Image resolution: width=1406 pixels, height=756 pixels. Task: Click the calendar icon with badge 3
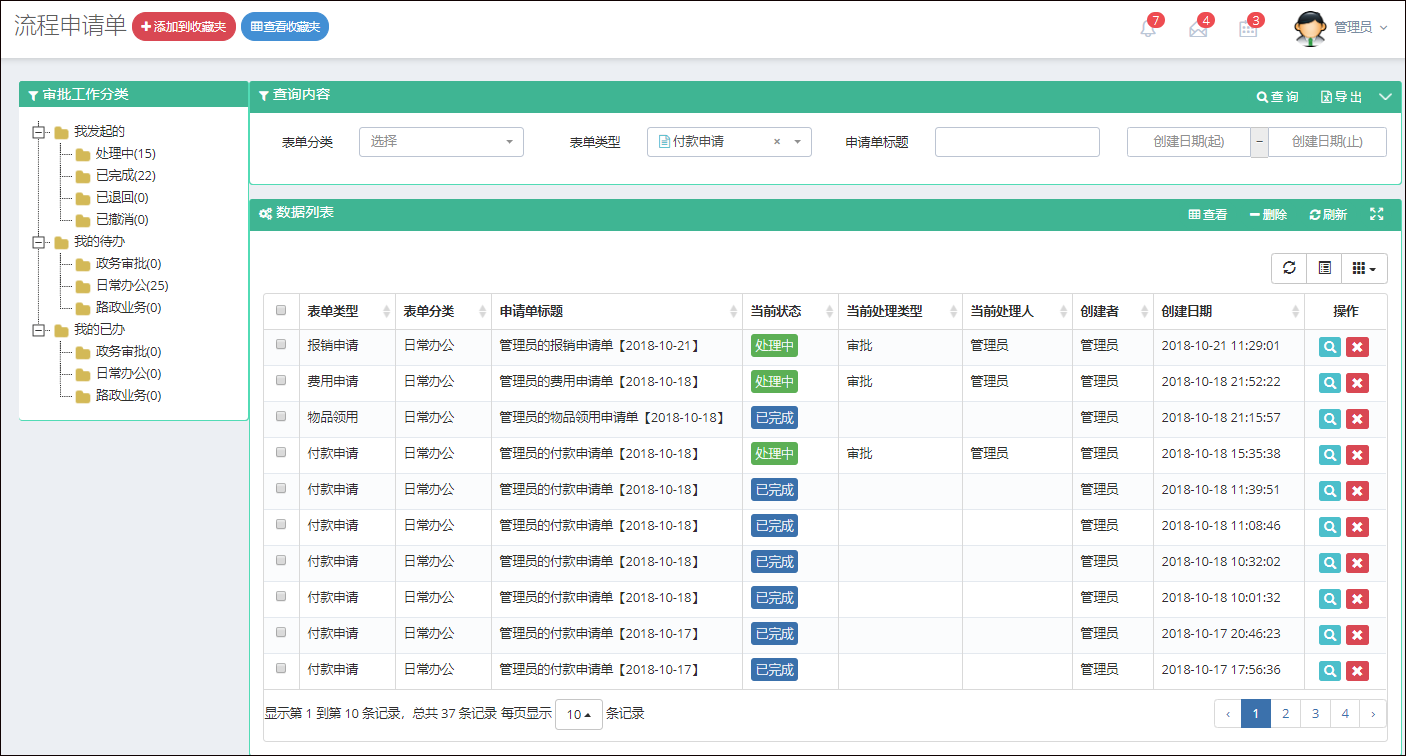pos(1248,29)
